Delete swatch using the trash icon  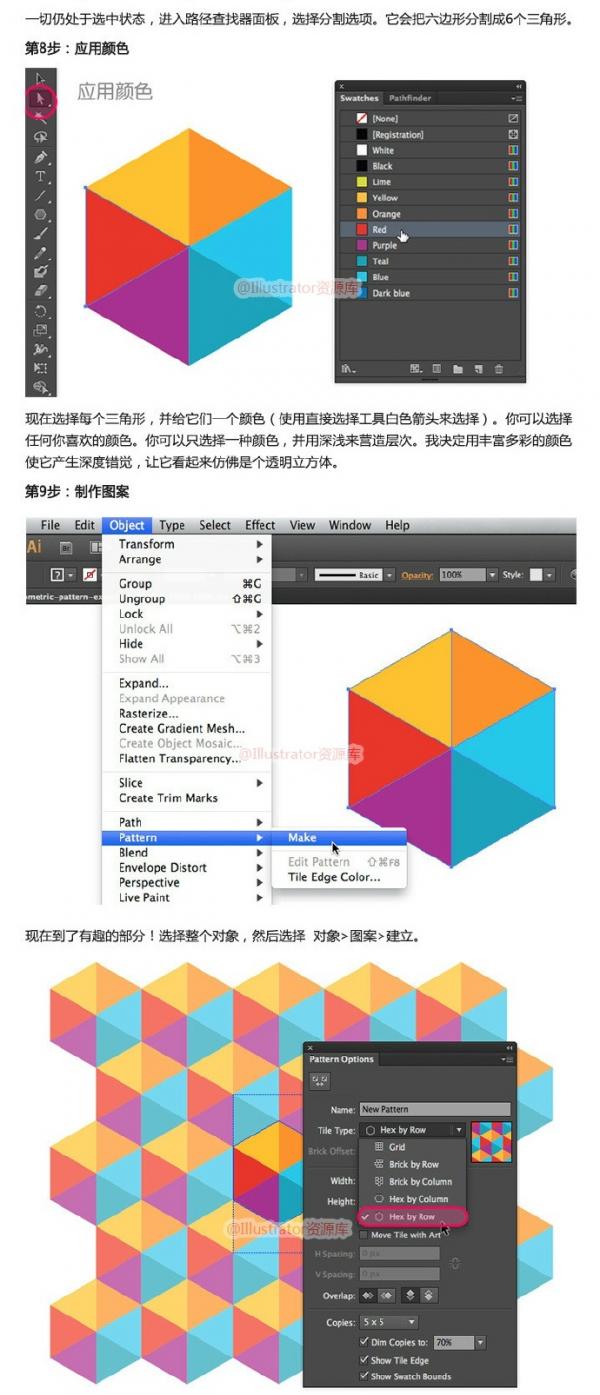[499, 369]
